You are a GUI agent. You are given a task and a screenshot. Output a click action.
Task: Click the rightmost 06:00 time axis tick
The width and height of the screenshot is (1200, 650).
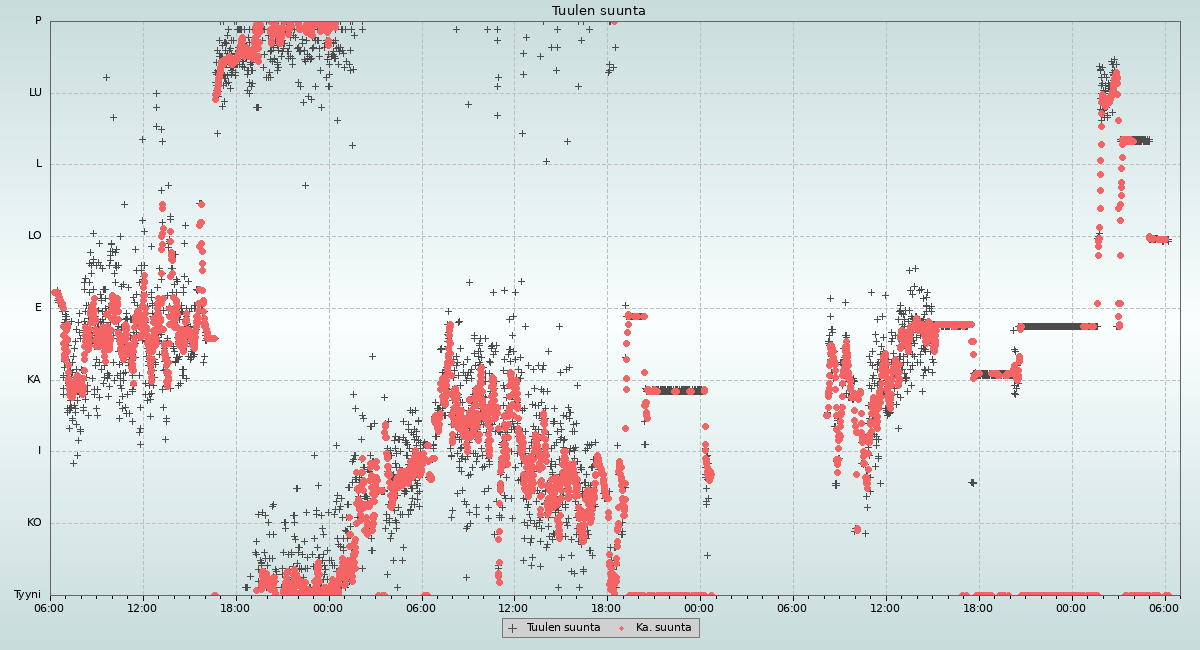tap(1164, 607)
